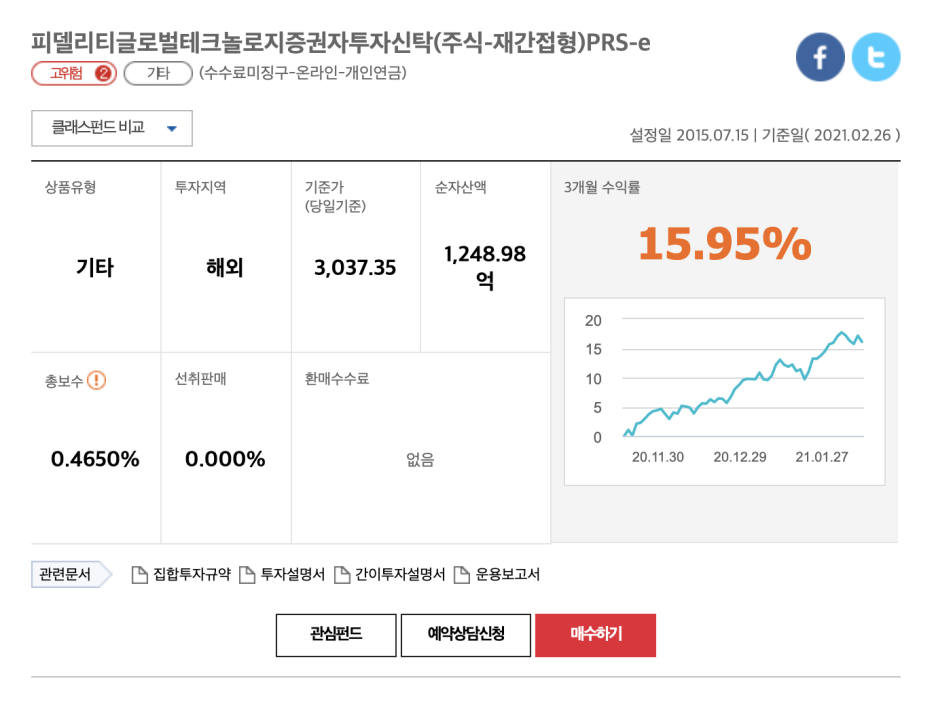Open the 집합투자규약 link
Screen dimensions: 936x702
point(192,574)
